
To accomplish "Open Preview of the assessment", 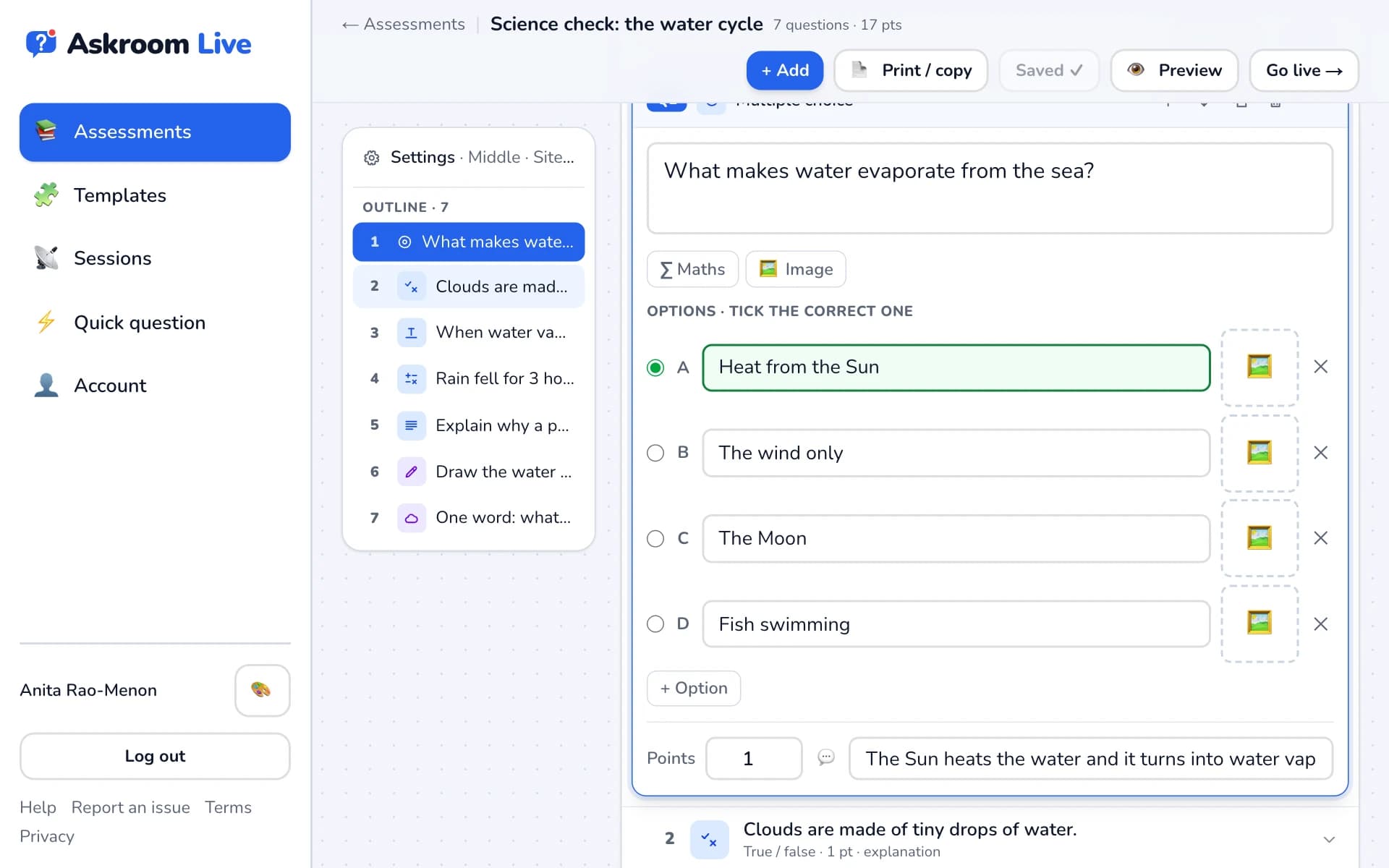I will [x=1174, y=70].
